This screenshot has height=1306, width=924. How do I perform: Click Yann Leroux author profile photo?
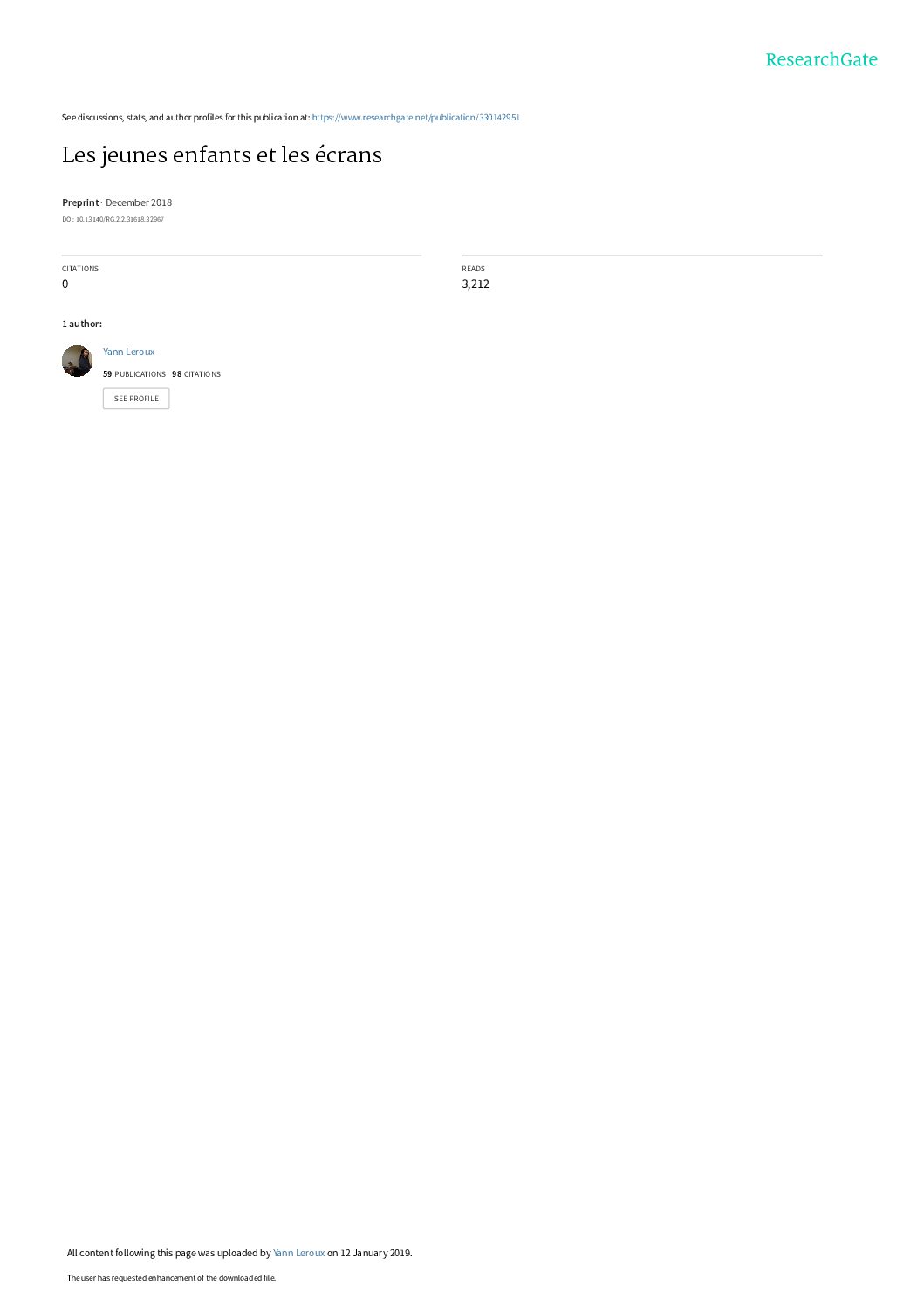77,361
